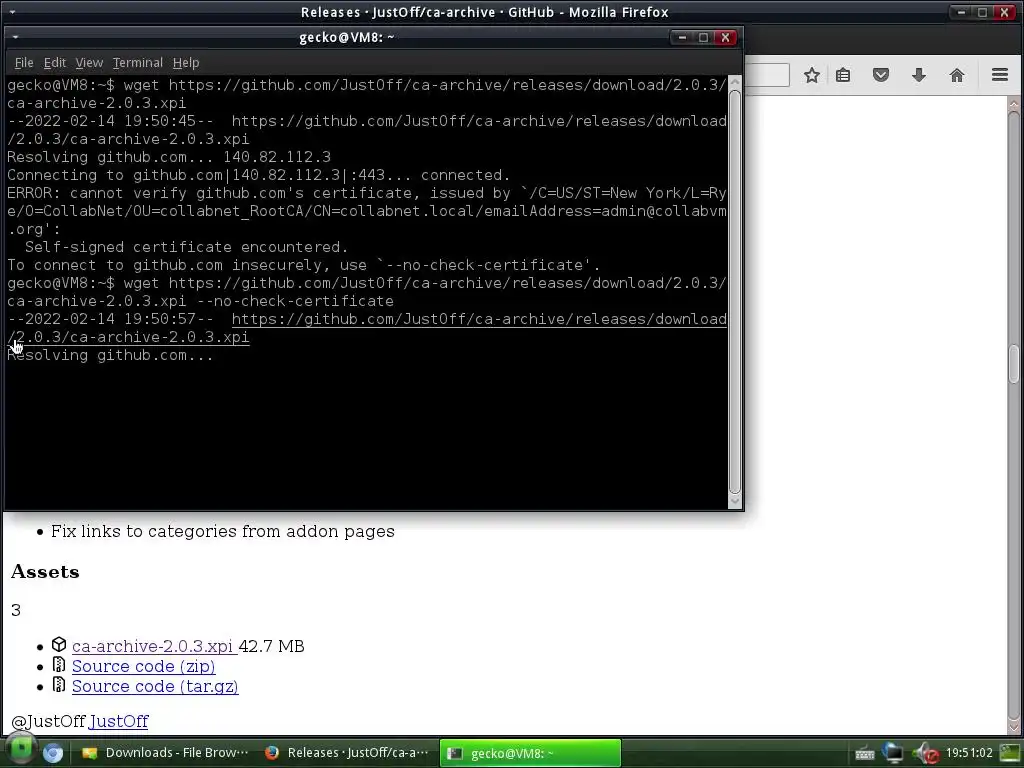
Task: Click the Firefox page scrollbar thumb
Action: (1014, 364)
